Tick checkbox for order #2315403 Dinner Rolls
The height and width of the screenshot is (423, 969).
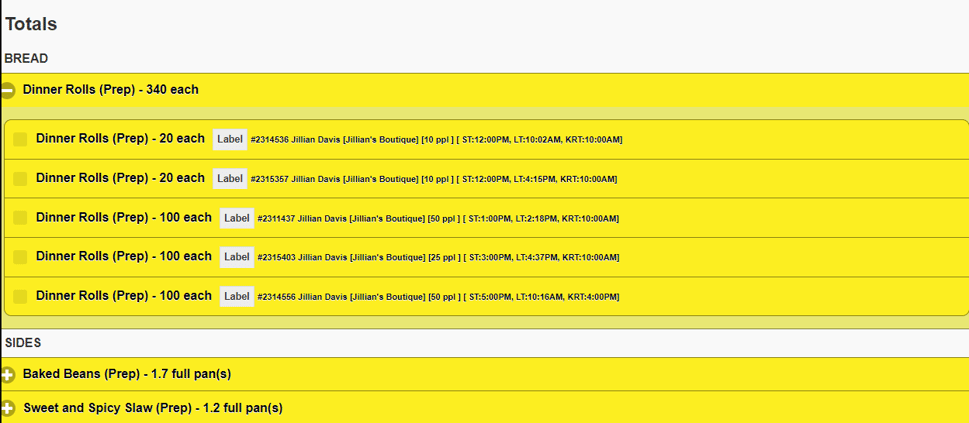click(x=20, y=257)
